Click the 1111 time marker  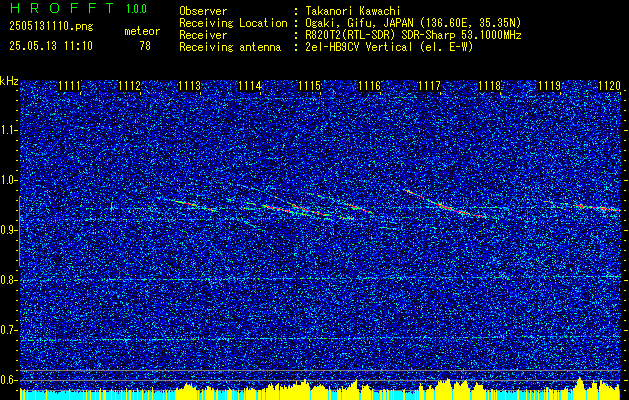pyautogui.click(x=69, y=86)
